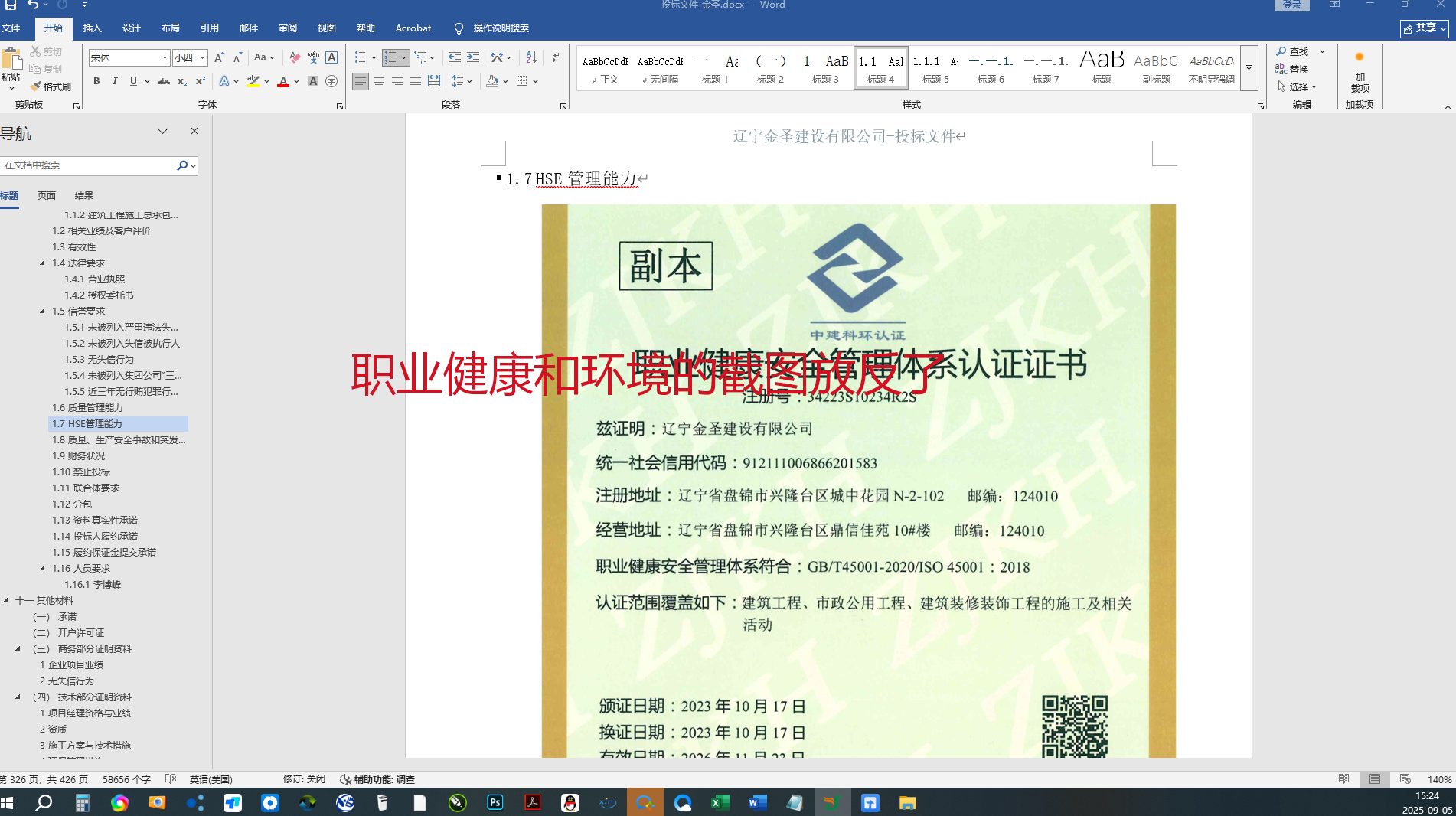This screenshot has width=1456, height=816.
Task: Increase font size with the larger A icon
Action: [220, 57]
